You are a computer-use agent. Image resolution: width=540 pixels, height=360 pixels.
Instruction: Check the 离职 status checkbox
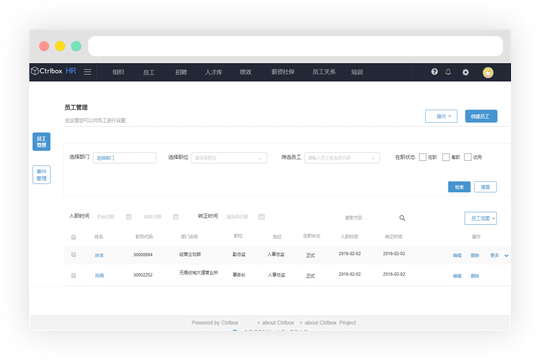pyautogui.click(x=446, y=157)
